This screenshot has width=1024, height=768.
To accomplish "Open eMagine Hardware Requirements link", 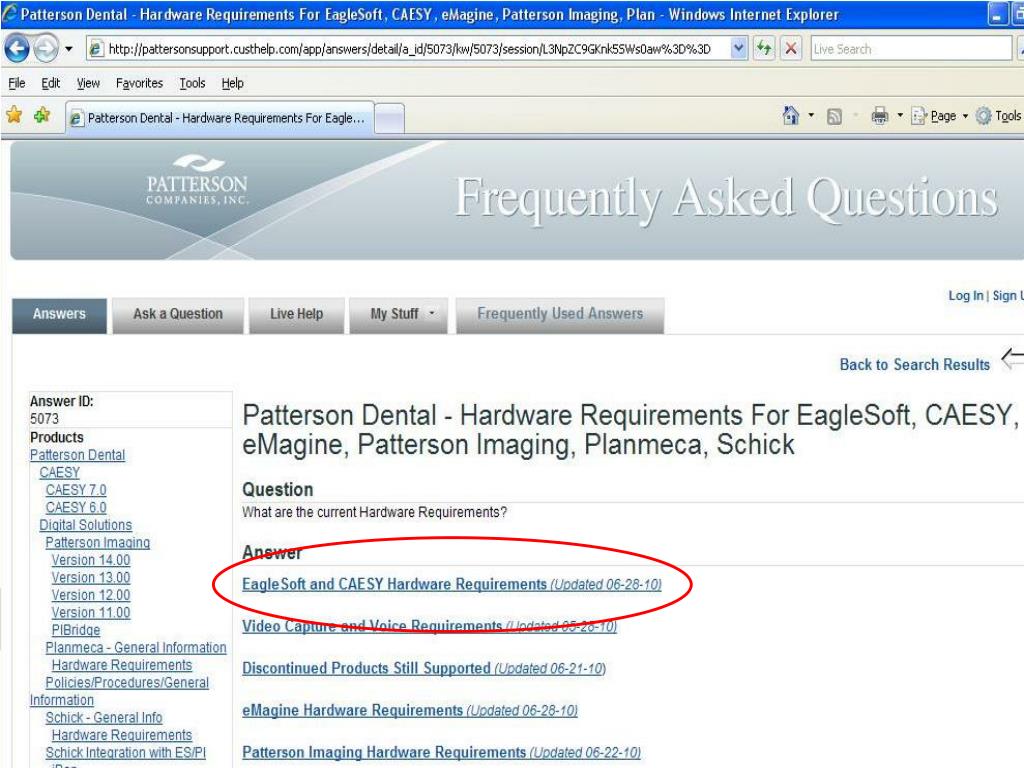I will [x=410, y=711].
